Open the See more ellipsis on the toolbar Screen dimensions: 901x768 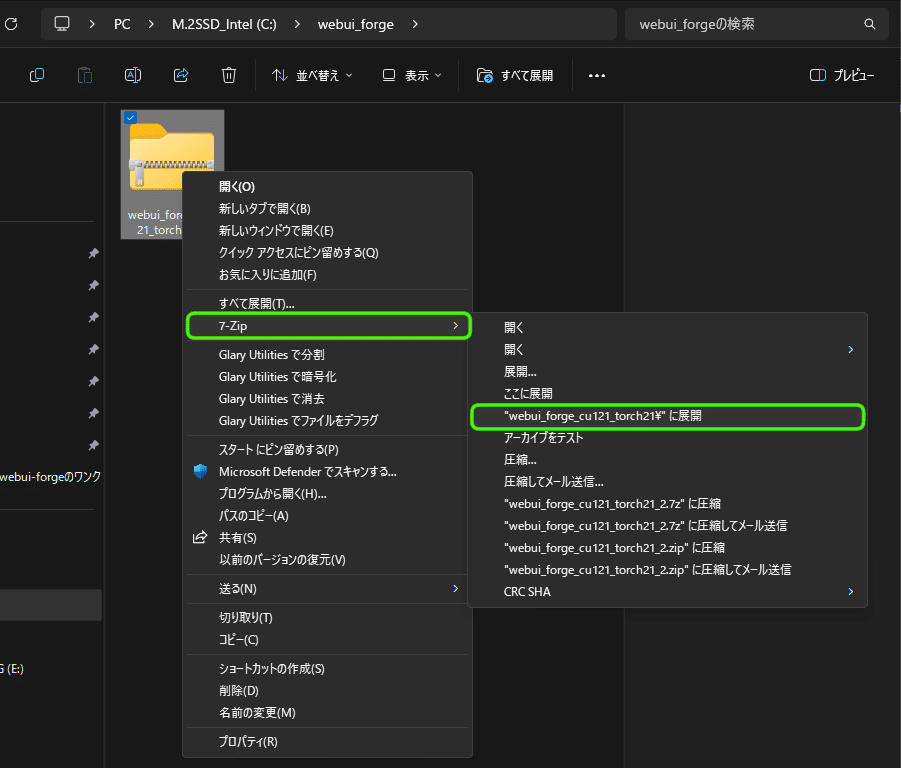click(x=596, y=75)
